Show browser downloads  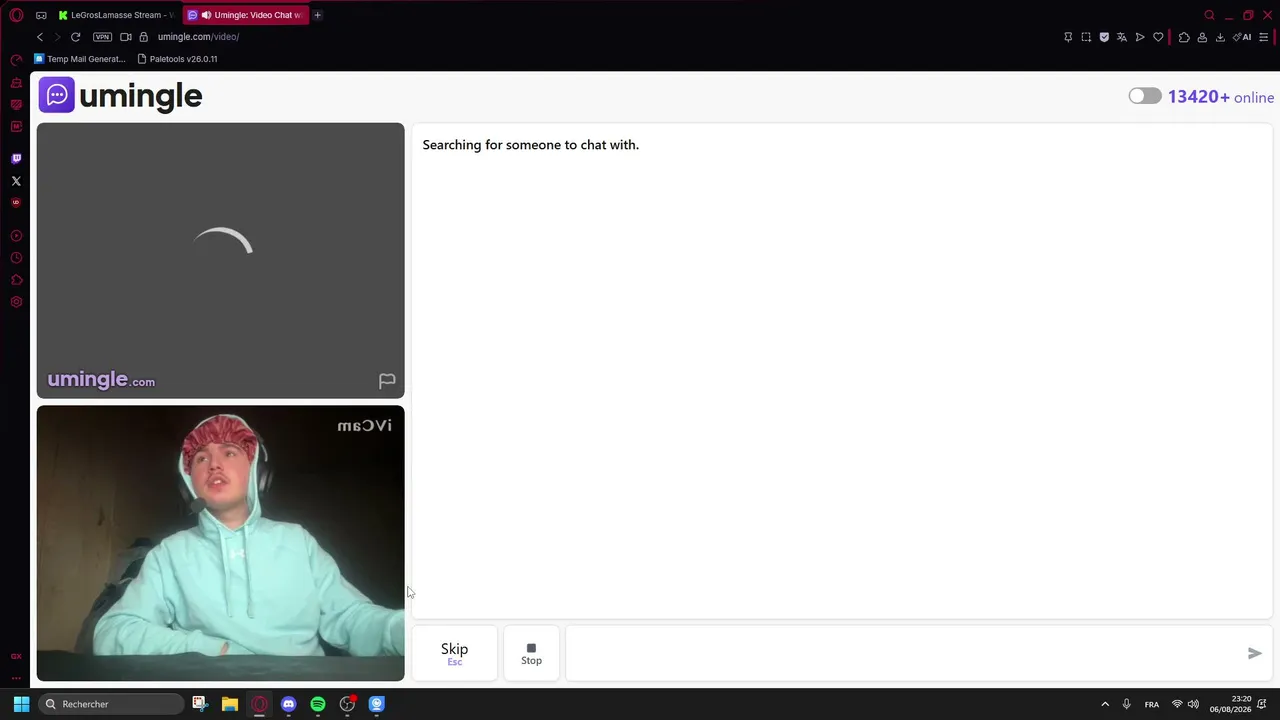coord(1220,37)
